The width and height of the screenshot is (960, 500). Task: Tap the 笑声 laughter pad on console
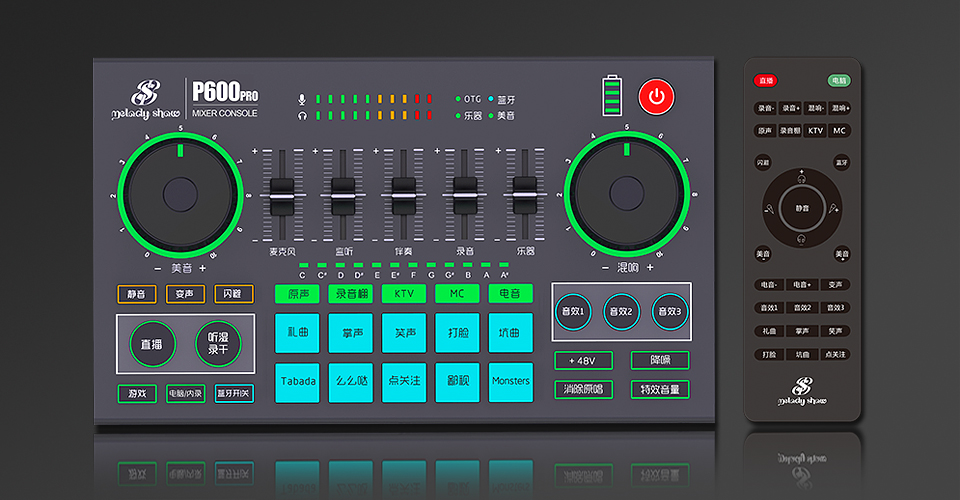404,333
